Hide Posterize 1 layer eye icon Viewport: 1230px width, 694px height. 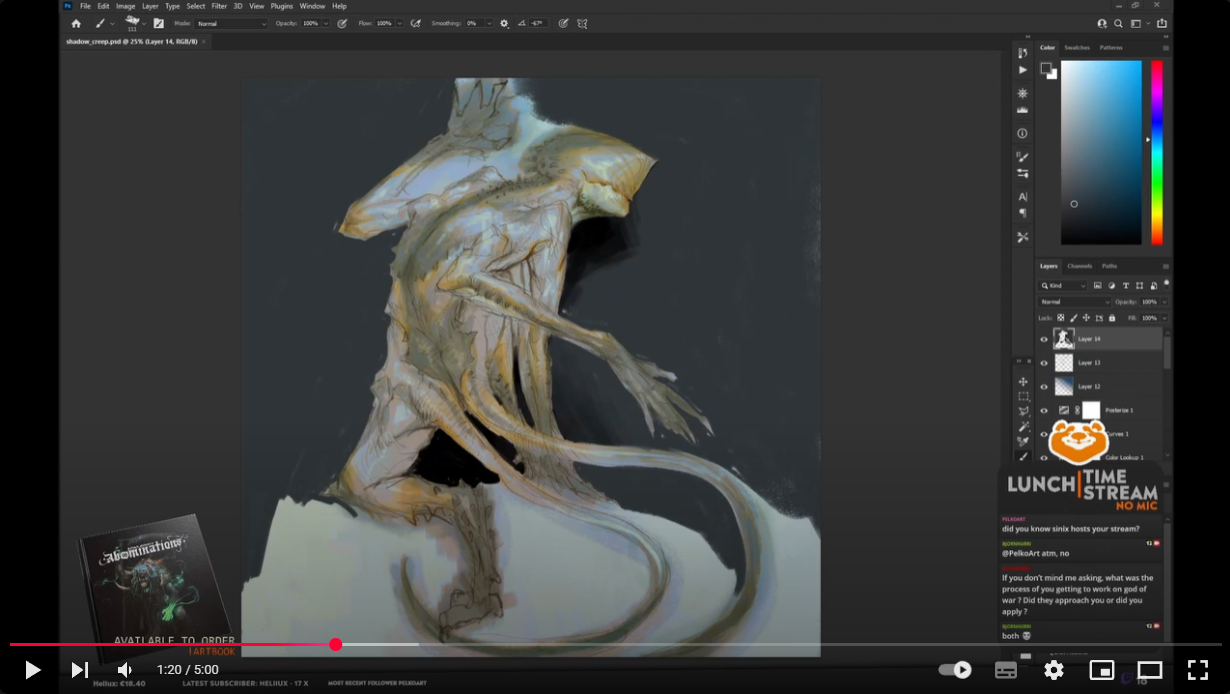click(x=1044, y=410)
